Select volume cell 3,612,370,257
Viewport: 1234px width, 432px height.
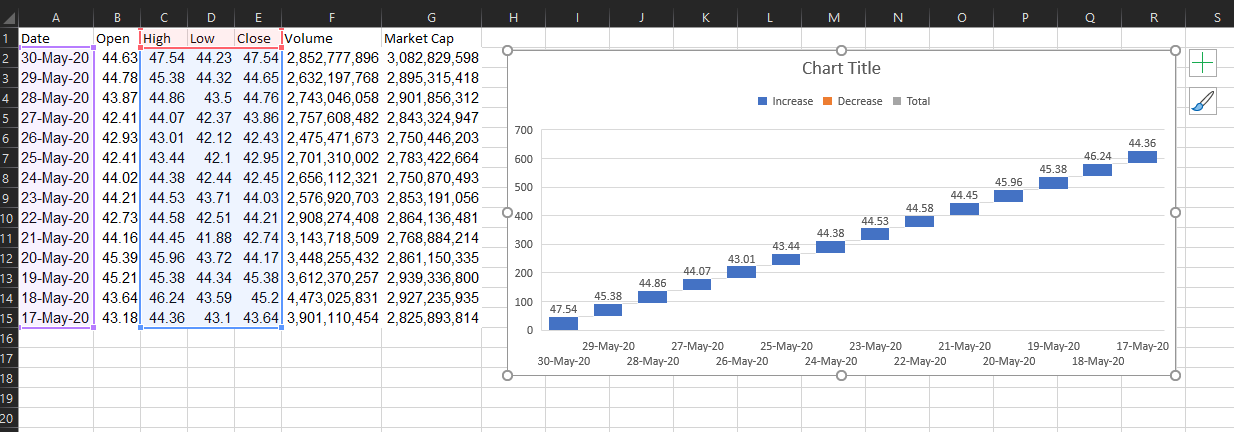click(331, 278)
